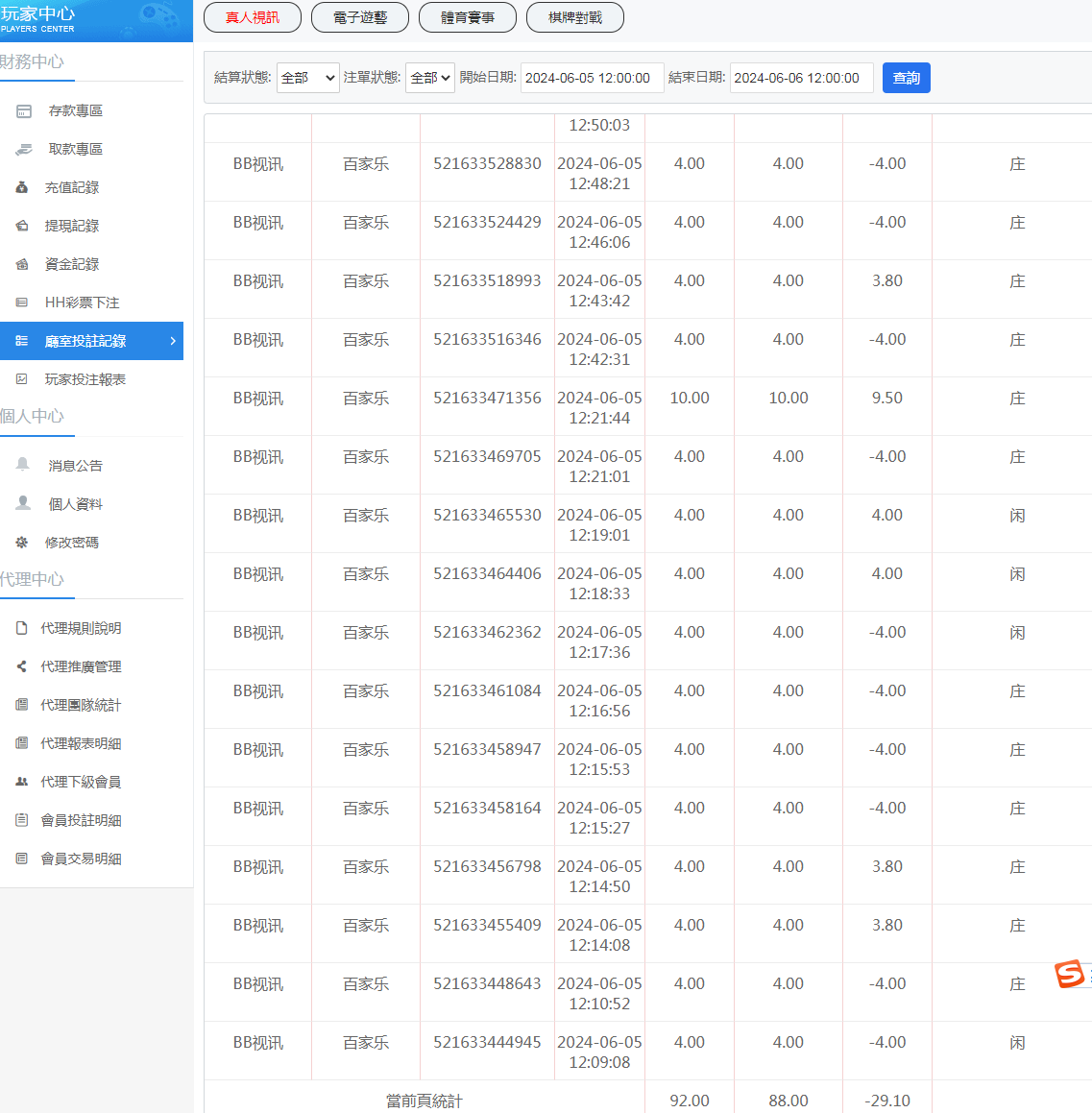Click the 存款專區 deposit icon
The width and height of the screenshot is (1092, 1113).
click(x=24, y=111)
